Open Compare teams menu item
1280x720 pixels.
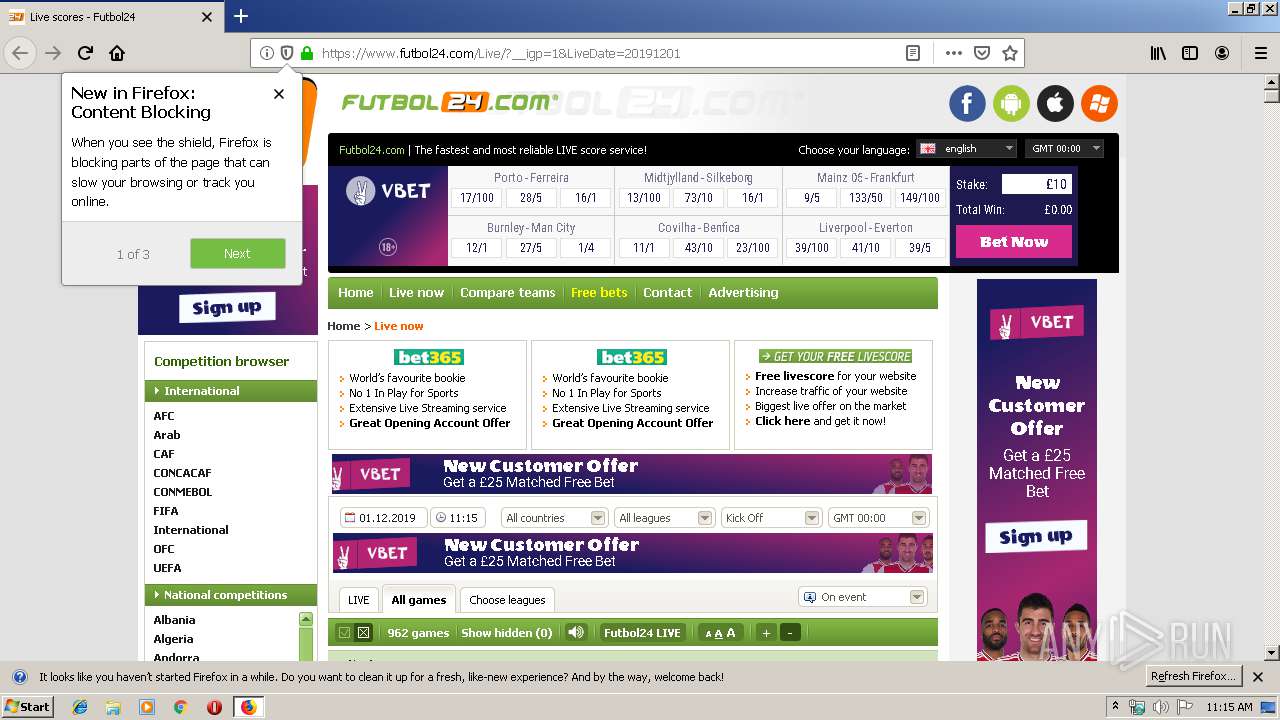507,293
